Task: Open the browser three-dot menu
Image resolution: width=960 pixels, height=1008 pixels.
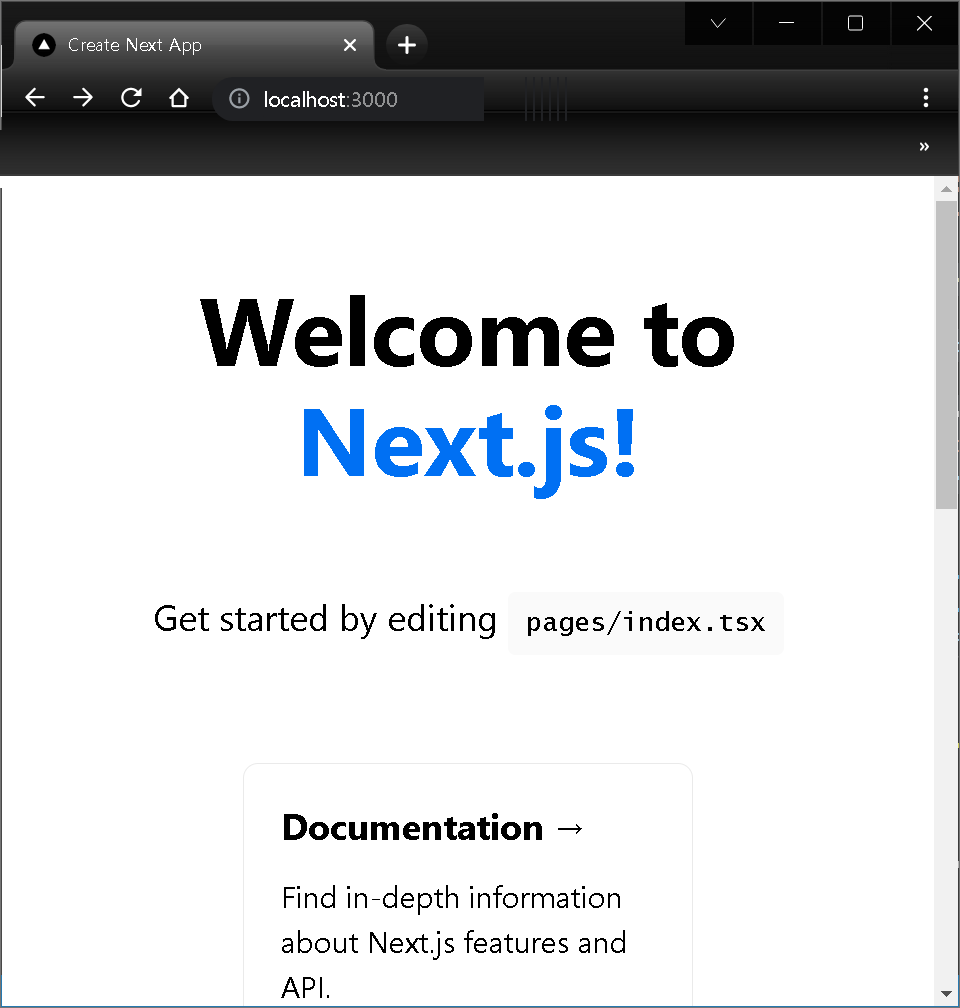Action: (925, 98)
